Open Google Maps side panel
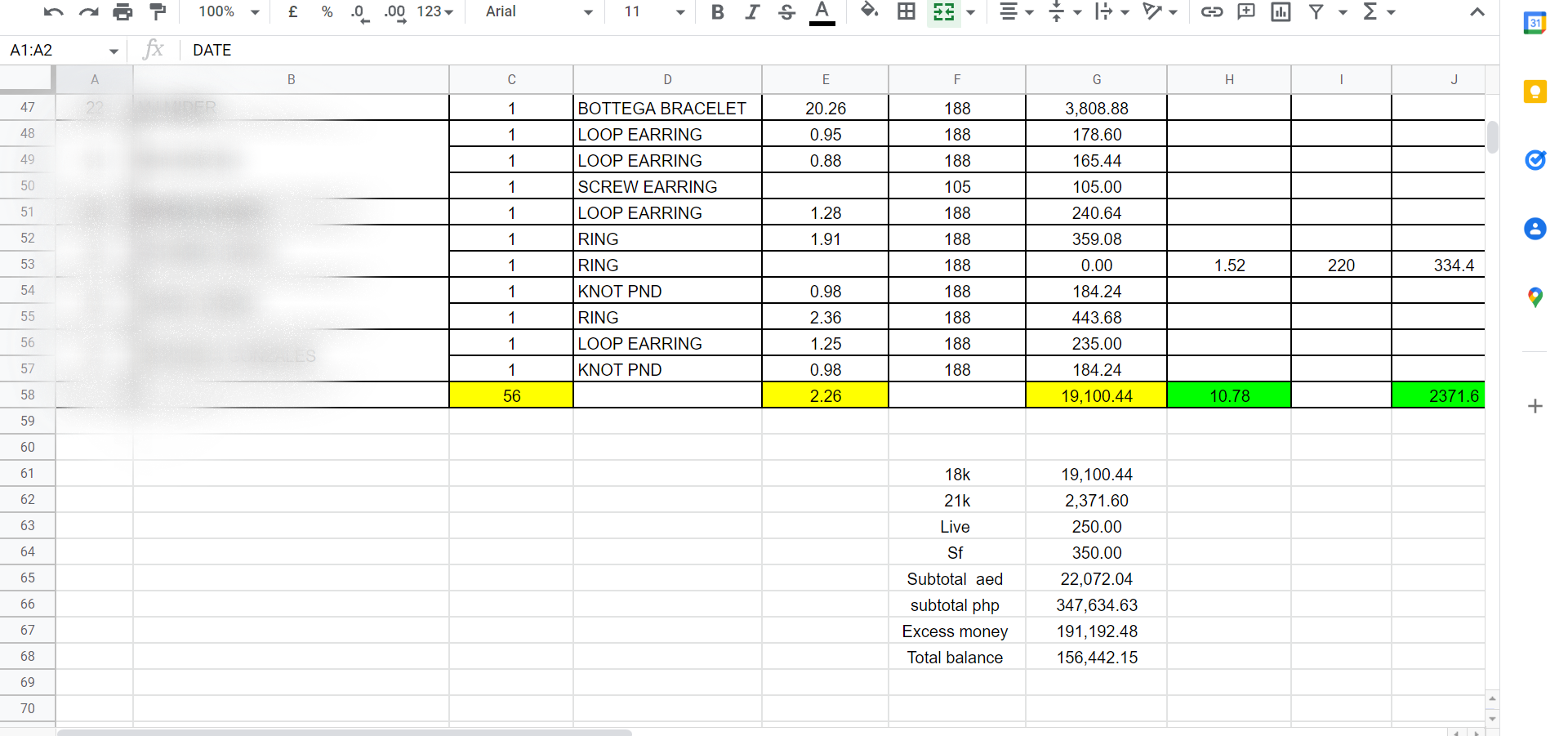 click(1535, 297)
